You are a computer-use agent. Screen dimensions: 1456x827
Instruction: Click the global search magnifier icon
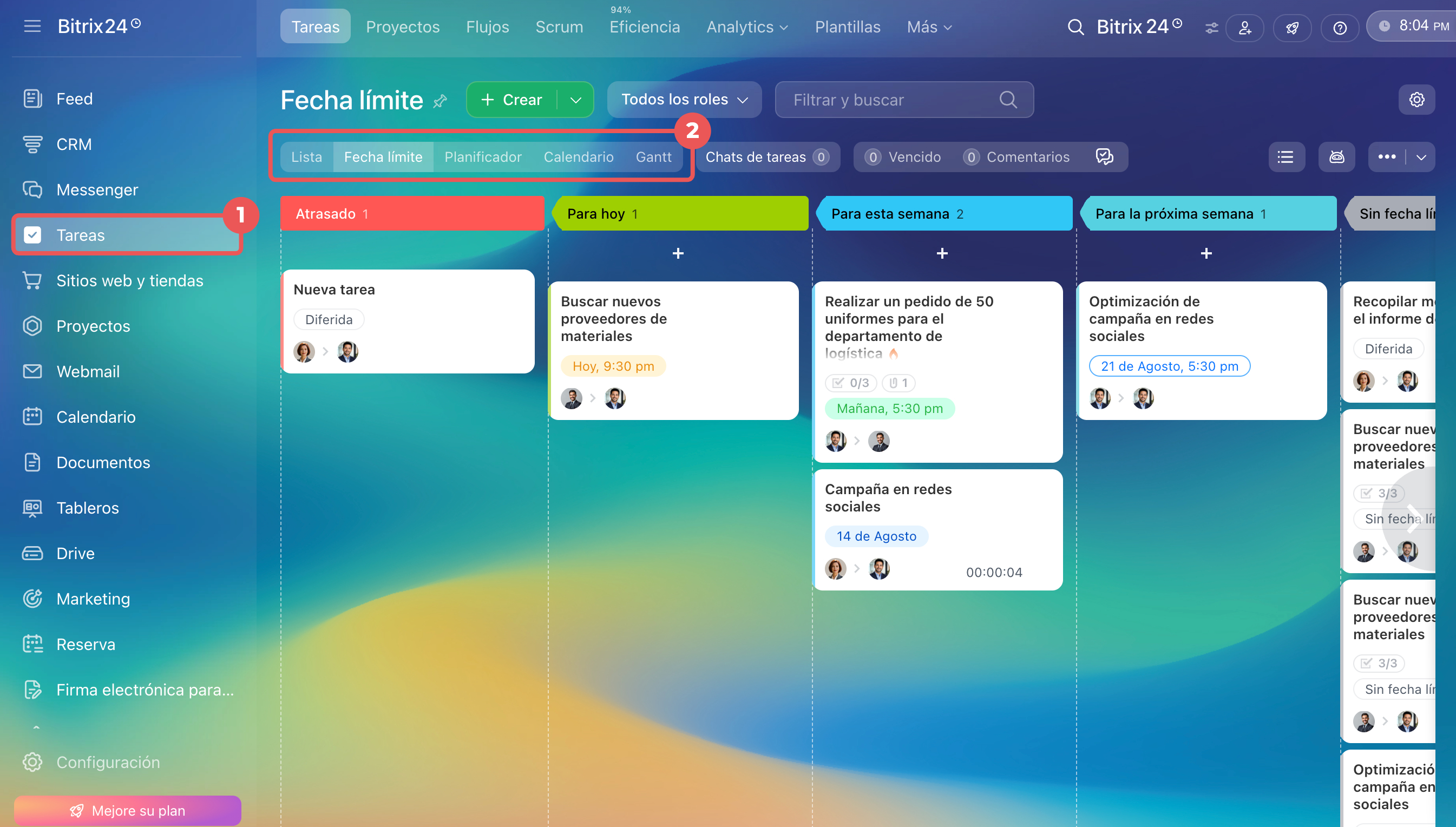pos(1075,27)
